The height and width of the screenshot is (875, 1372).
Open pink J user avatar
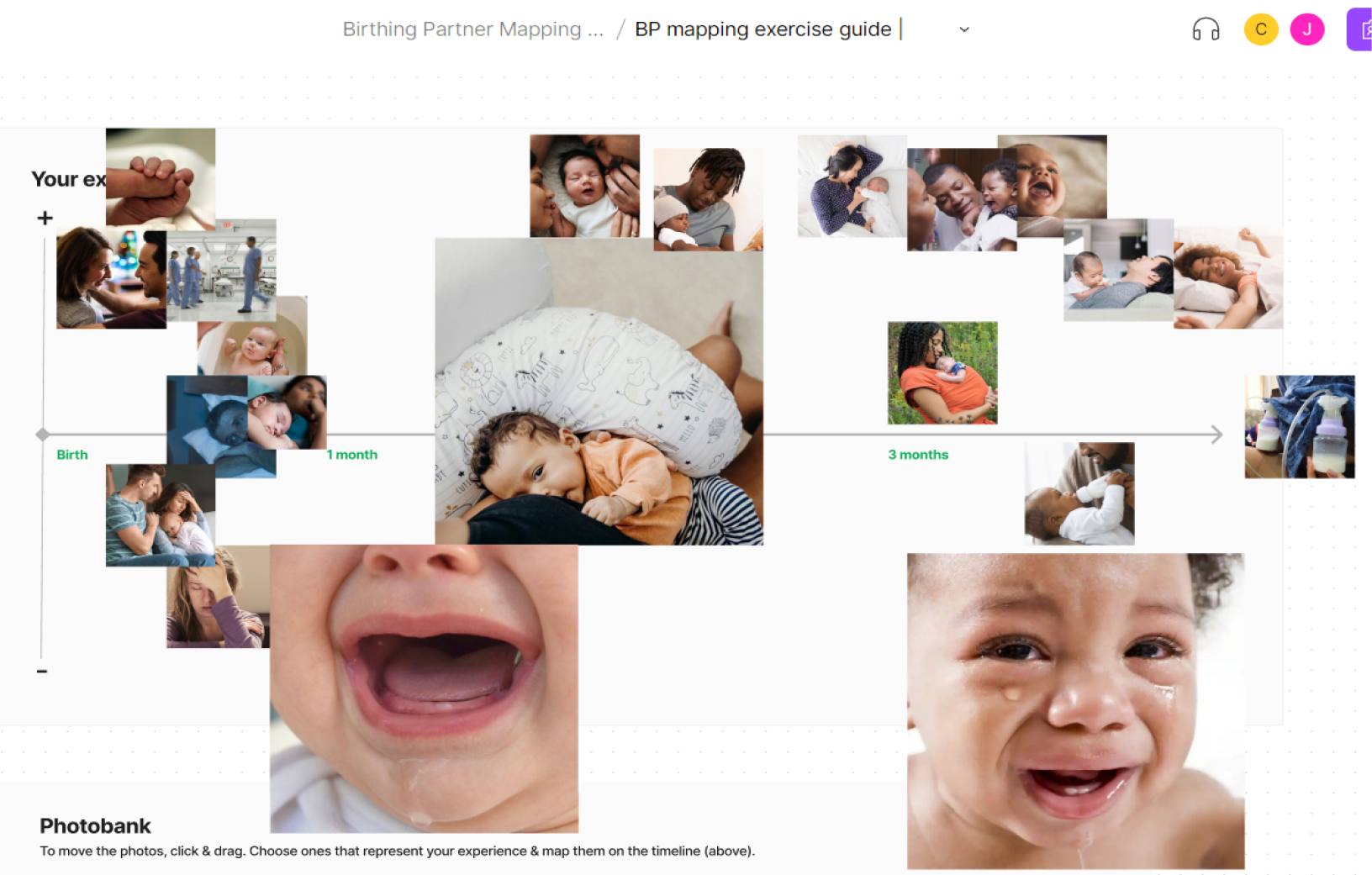click(1306, 29)
